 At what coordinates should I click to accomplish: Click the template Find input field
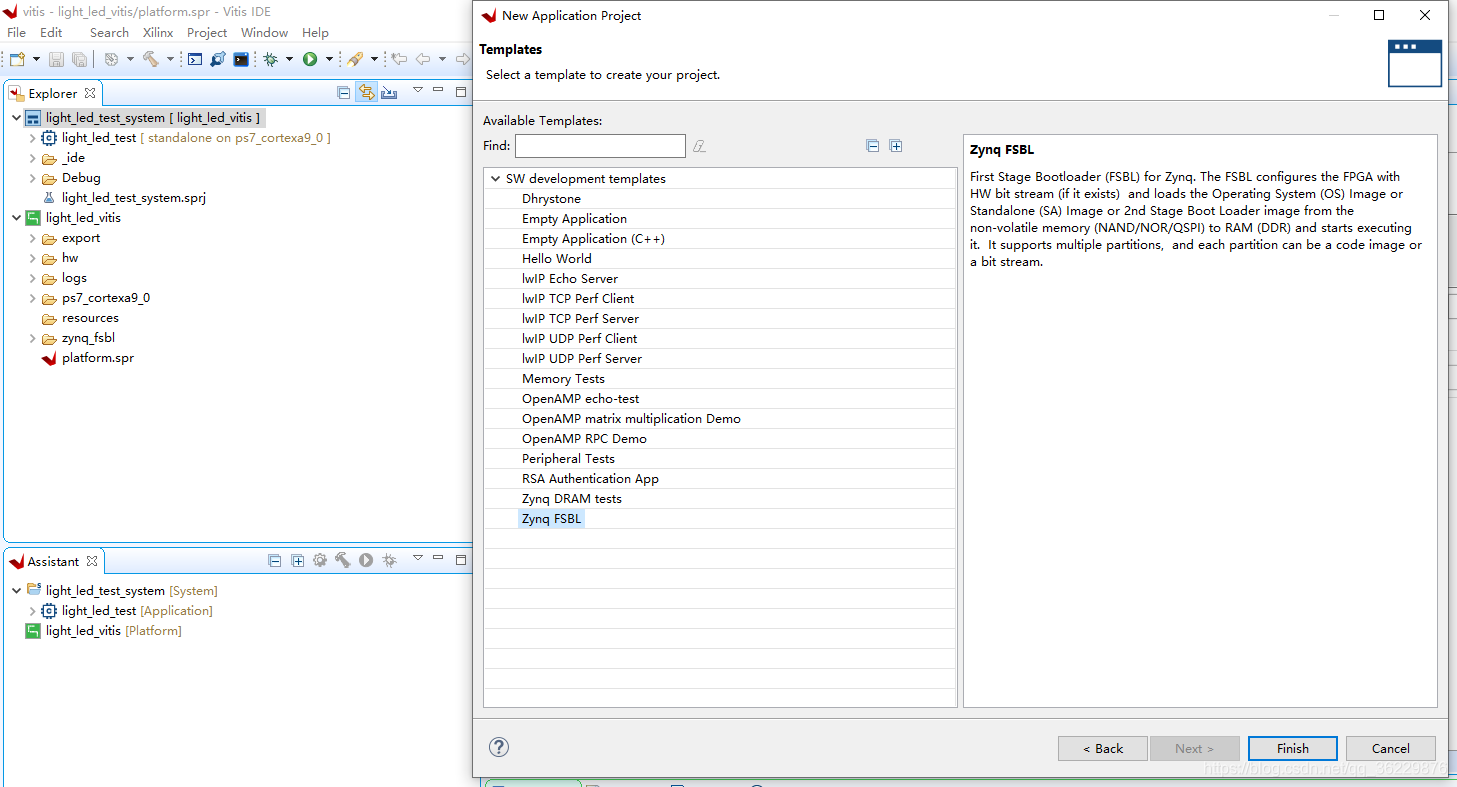pyautogui.click(x=600, y=146)
